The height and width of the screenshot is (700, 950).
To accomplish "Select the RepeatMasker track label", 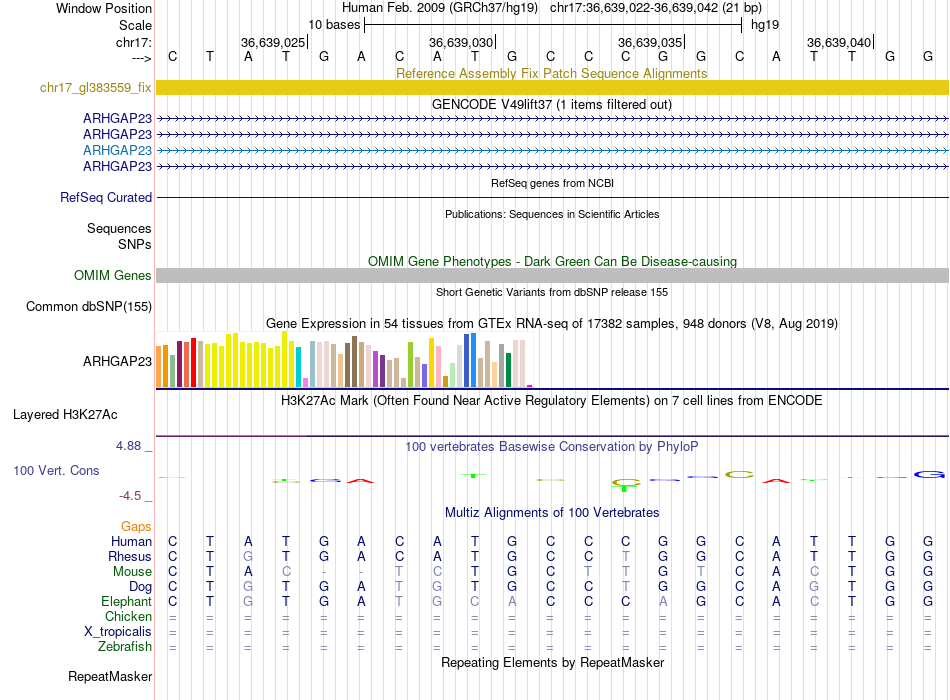I will click(110, 677).
